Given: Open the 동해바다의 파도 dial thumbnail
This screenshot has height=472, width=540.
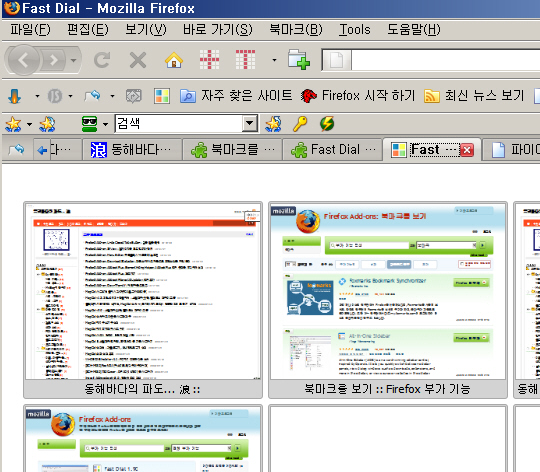Looking at the screenshot, I should pos(143,292).
